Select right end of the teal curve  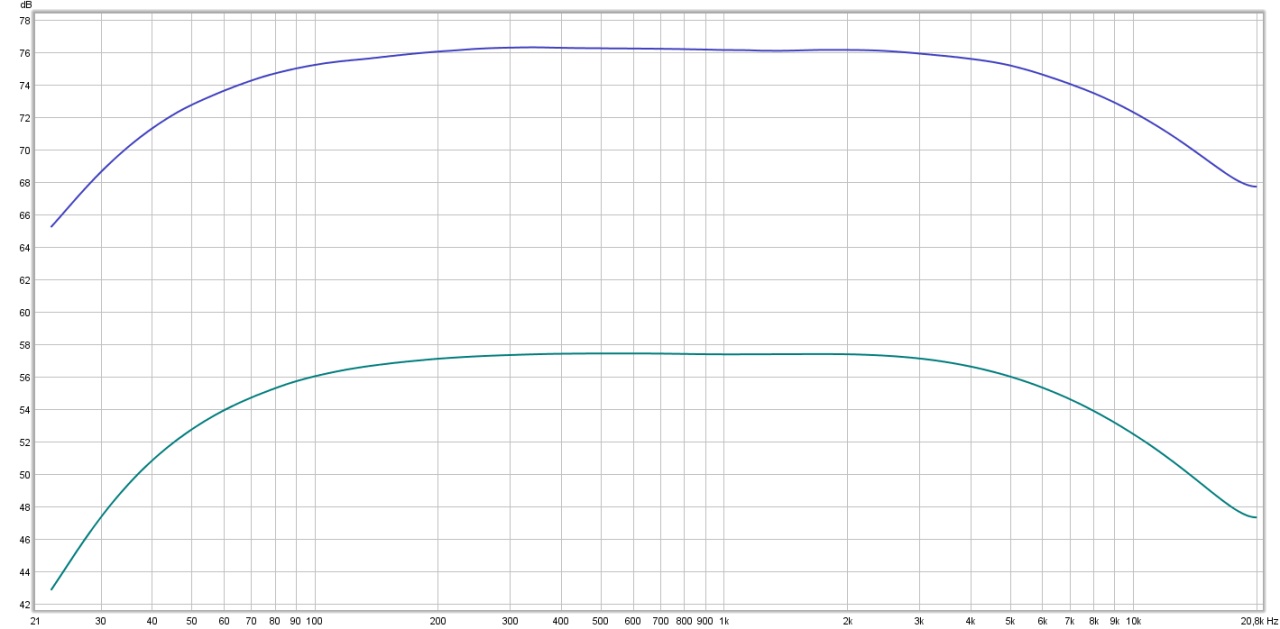(x=1256, y=517)
